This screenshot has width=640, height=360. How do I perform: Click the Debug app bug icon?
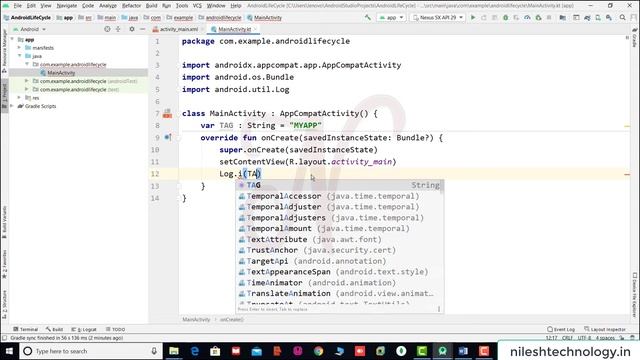click(506, 18)
